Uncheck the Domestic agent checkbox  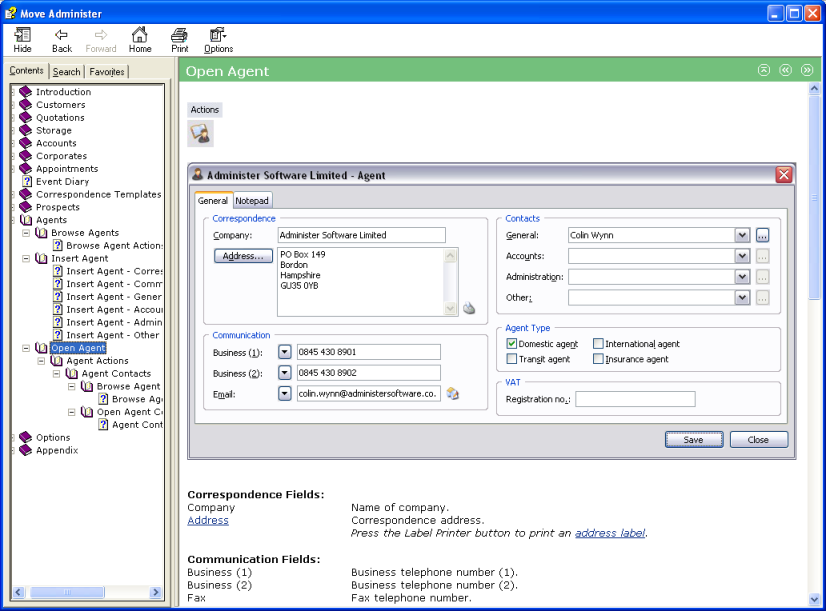pos(512,344)
